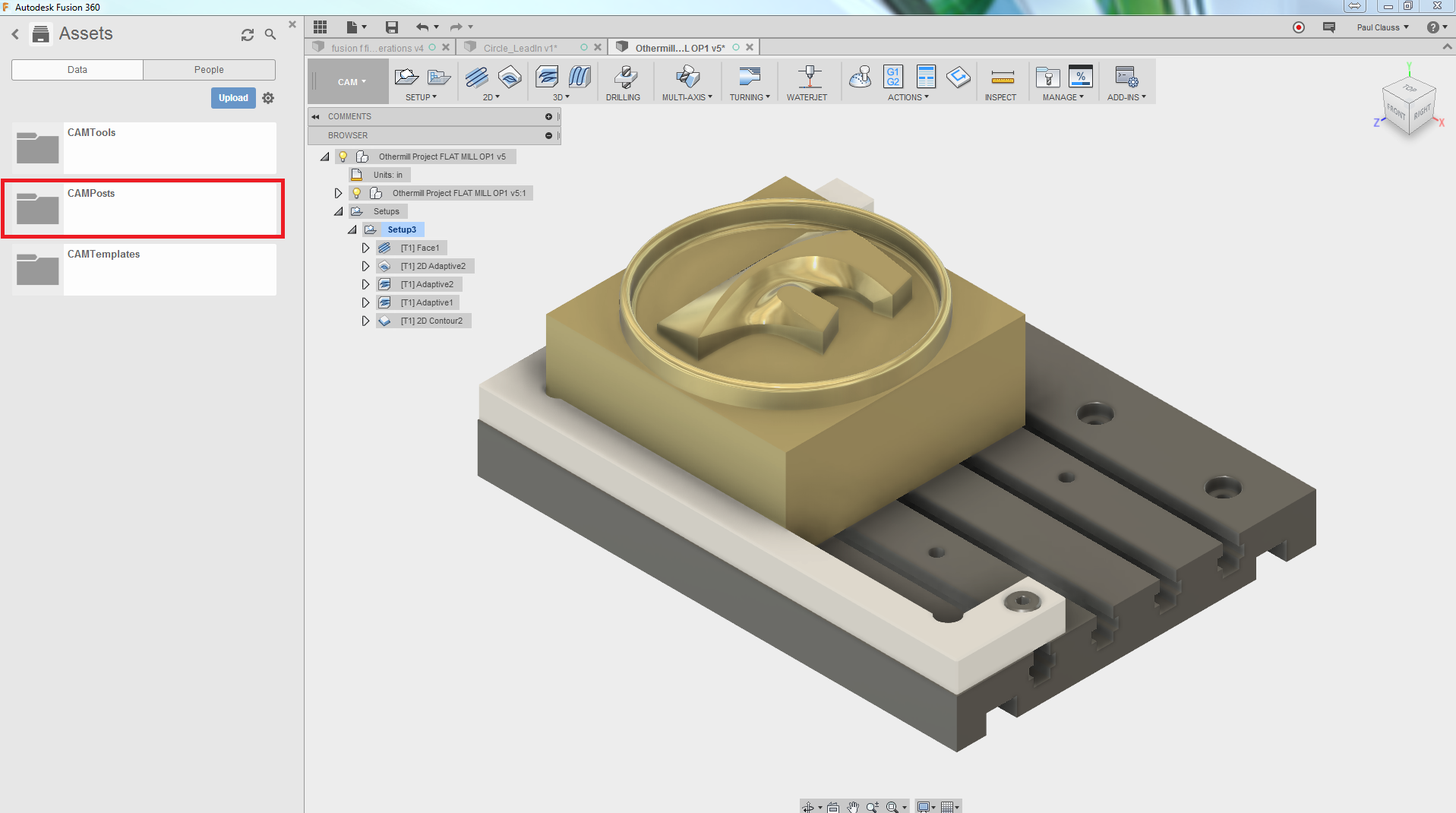Expand the [T1] 2D Adaptive2 operation node
1456x813 pixels.
click(x=365, y=266)
